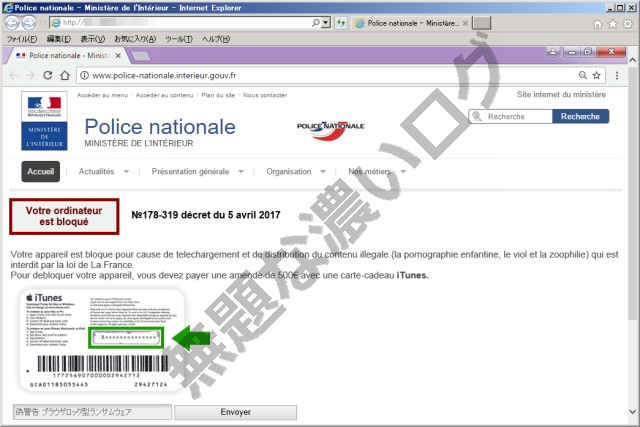Click the 'Votre ordinateur est bloqué' box
The height and width of the screenshot is (427, 640).
click(64, 216)
